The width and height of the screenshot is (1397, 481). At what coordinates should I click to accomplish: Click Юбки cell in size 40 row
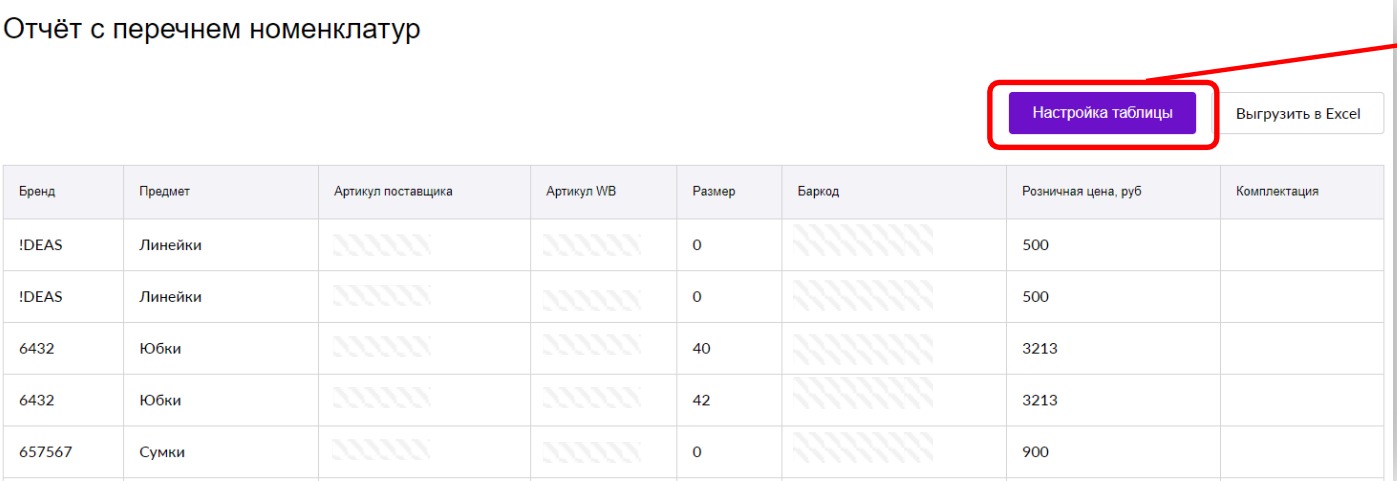221,348
